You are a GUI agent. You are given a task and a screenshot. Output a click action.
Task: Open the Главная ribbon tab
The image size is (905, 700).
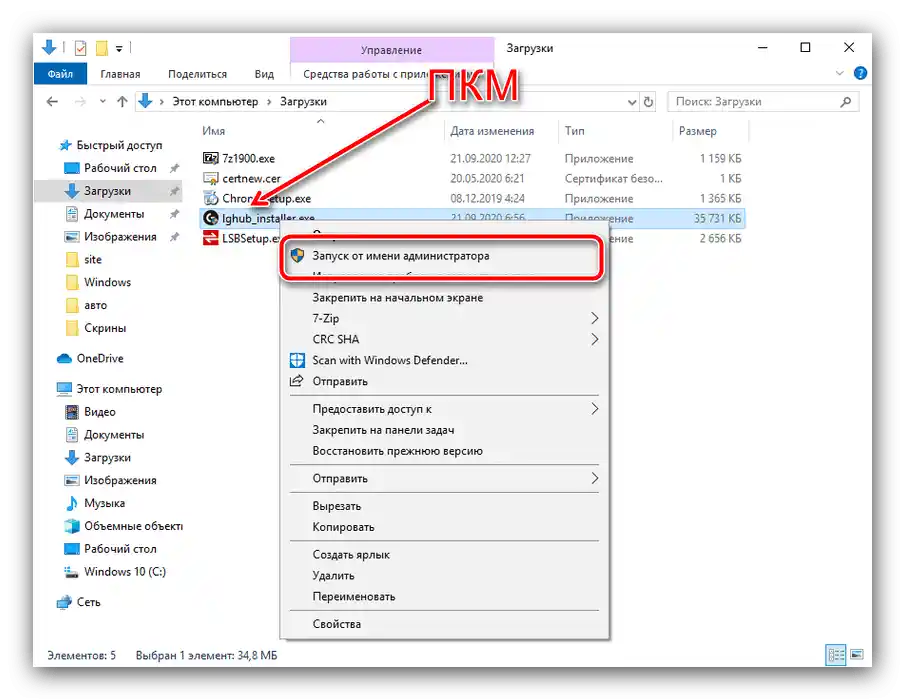click(120, 74)
